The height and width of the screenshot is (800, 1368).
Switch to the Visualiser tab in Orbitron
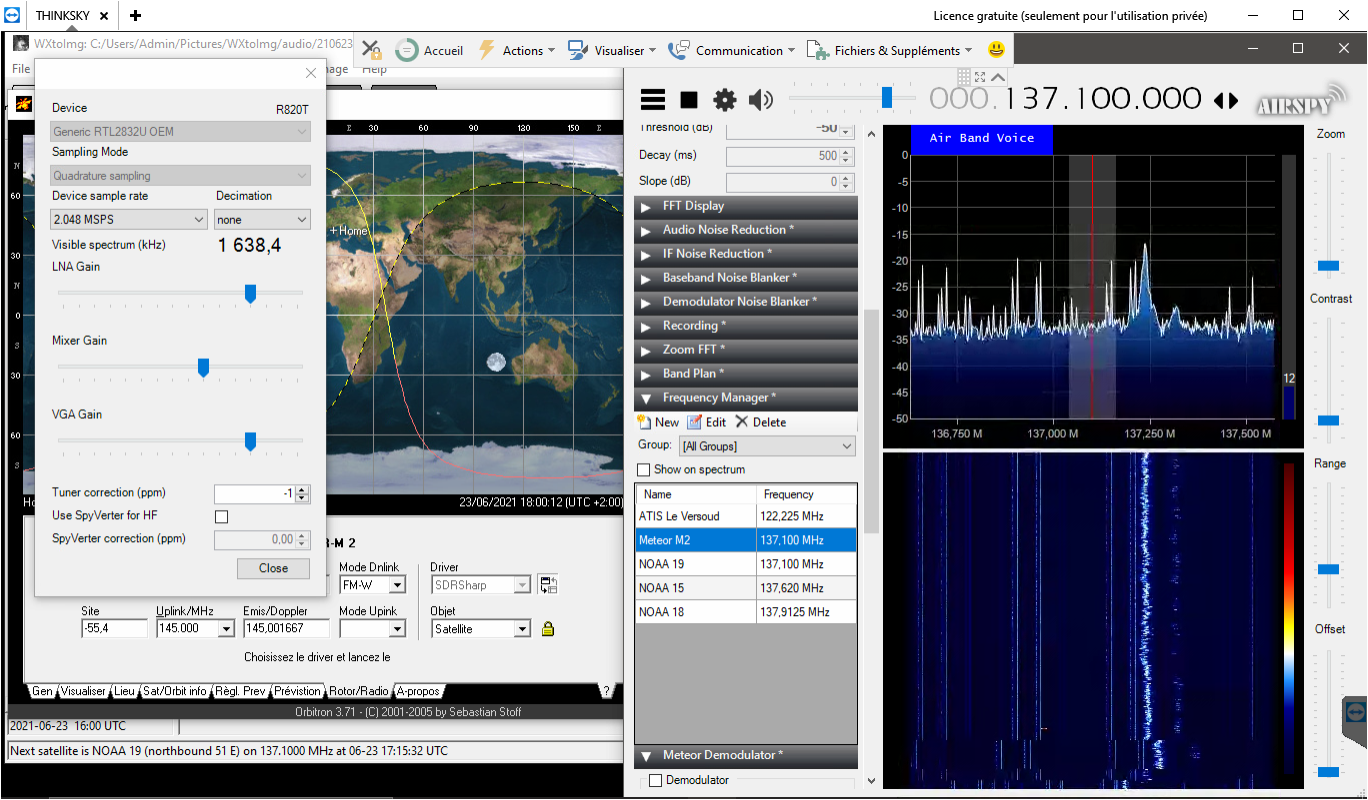(83, 691)
